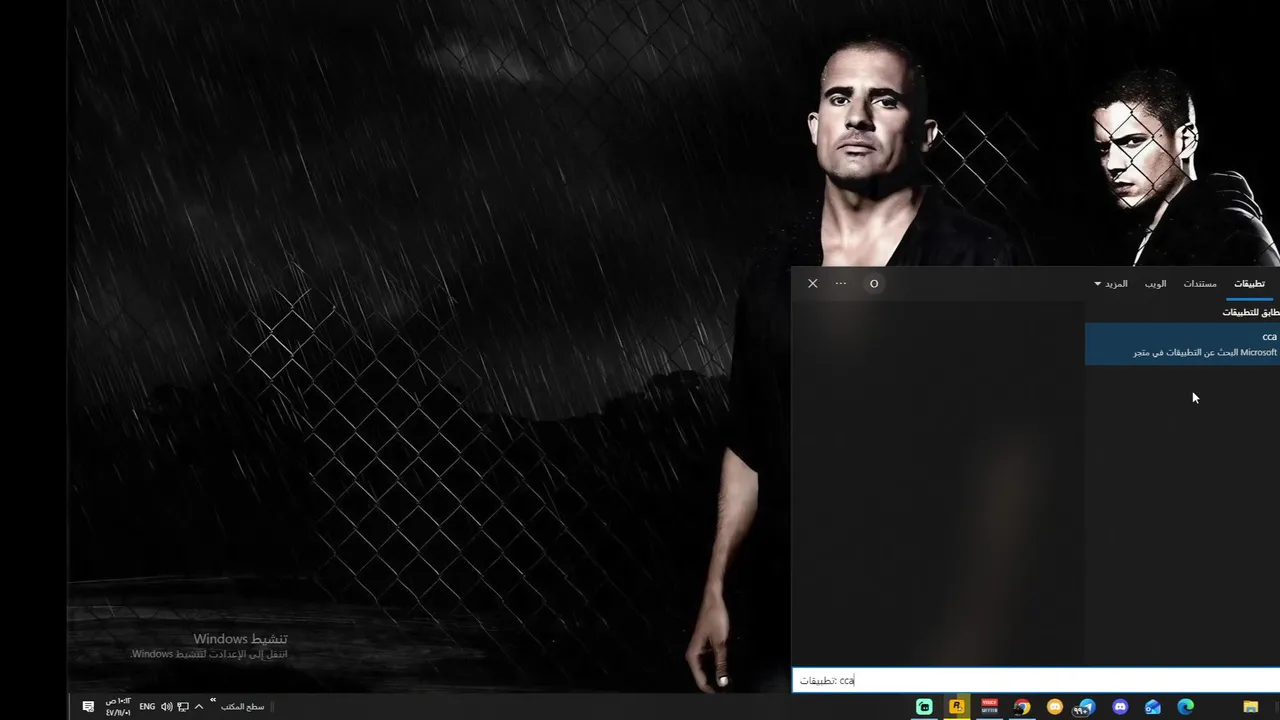
Task: Expand the desktop toolbar double chevron
Action: [x=213, y=701]
